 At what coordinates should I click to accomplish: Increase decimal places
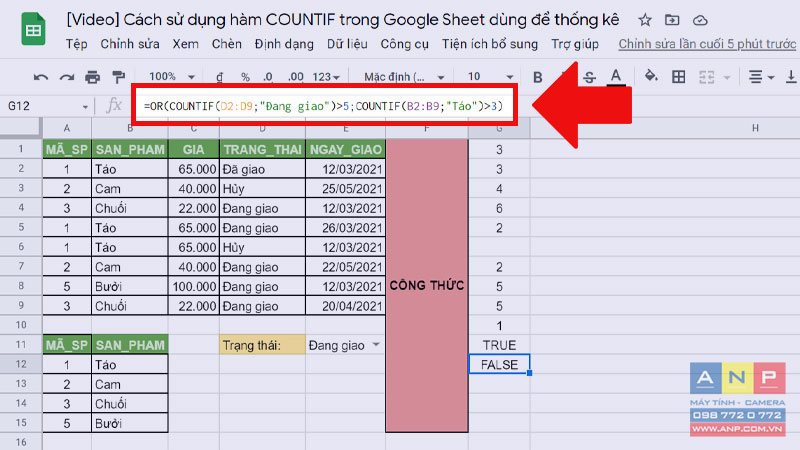click(295, 77)
